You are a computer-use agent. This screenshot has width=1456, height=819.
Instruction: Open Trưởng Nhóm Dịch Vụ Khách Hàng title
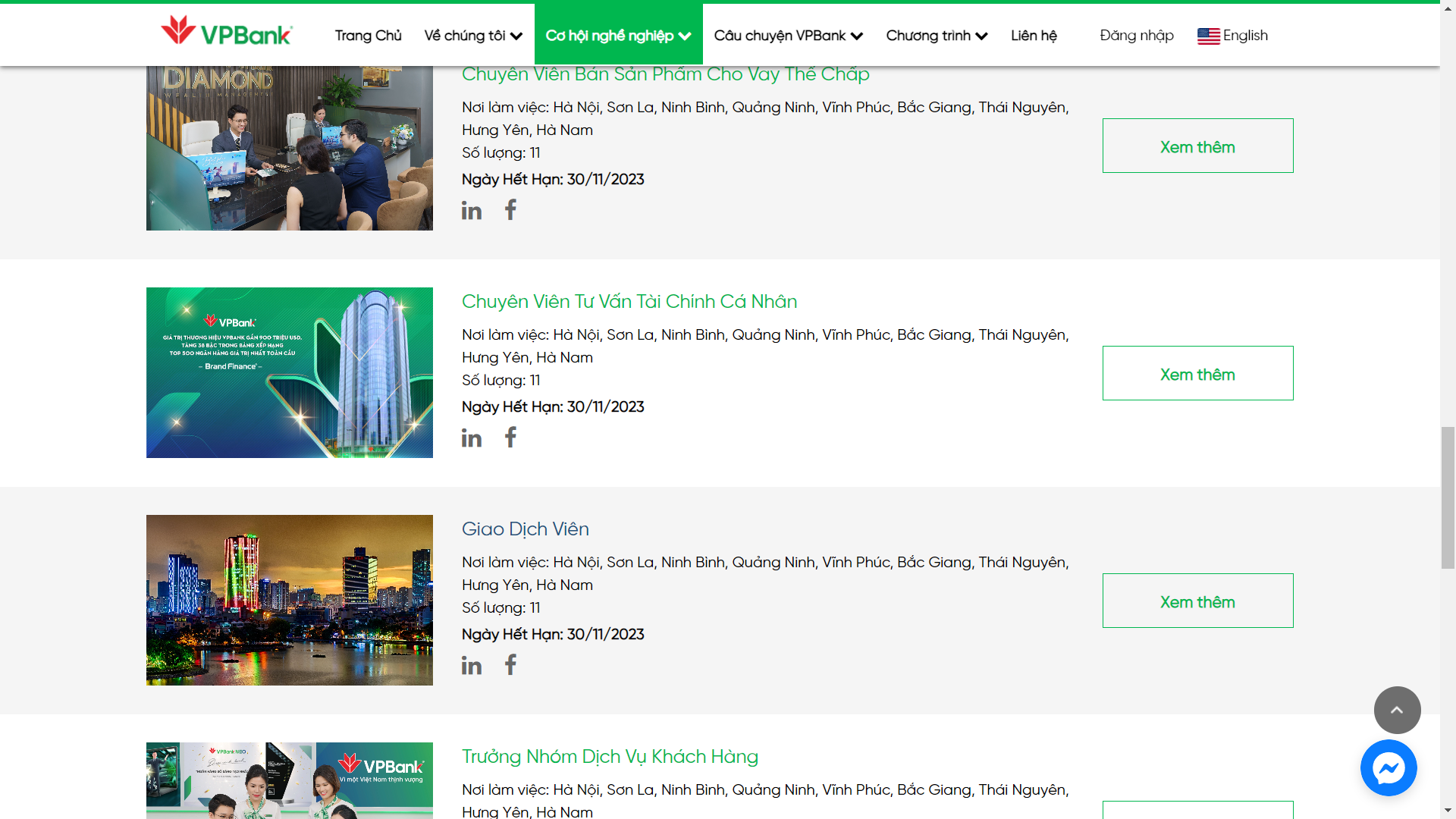click(610, 757)
